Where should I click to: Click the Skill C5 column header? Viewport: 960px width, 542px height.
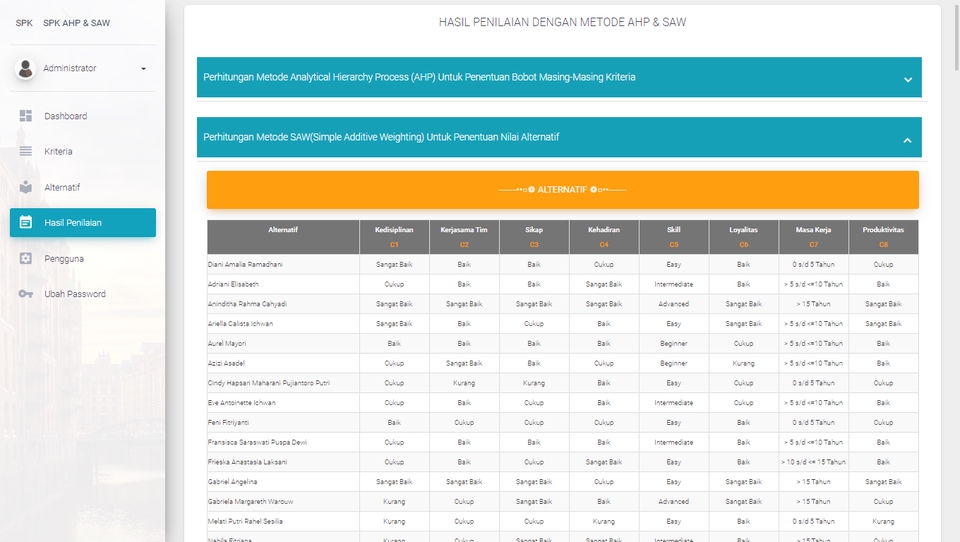[x=673, y=237]
